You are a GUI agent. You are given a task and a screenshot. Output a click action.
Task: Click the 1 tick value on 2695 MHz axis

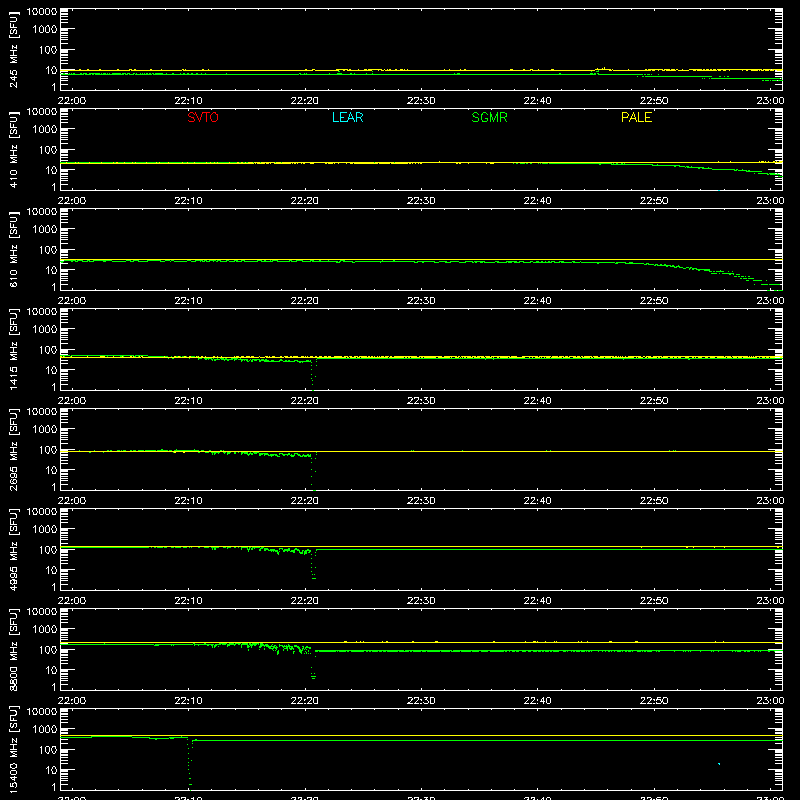tap(55, 487)
